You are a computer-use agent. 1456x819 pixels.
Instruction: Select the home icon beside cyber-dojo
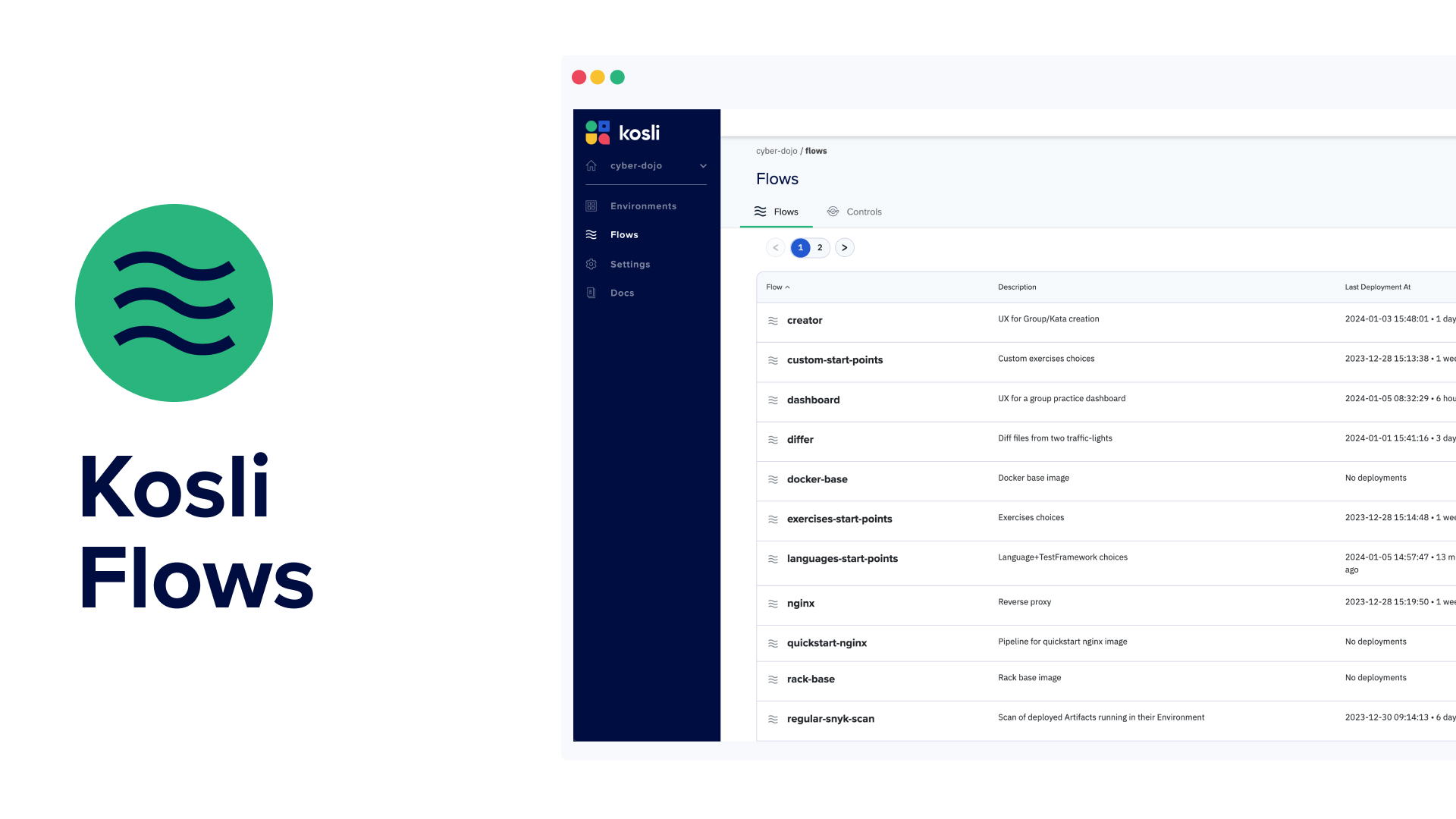pyautogui.click(x=591, y=165)
